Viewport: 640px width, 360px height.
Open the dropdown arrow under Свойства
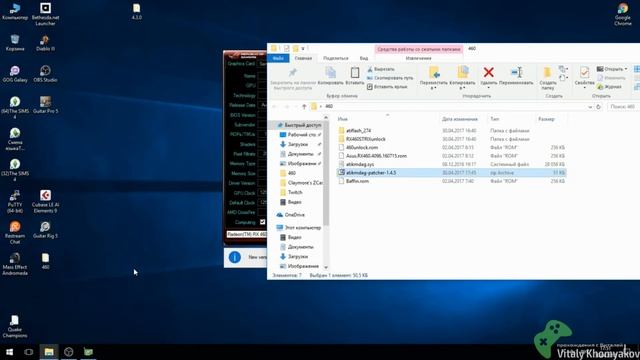point(584,88)
